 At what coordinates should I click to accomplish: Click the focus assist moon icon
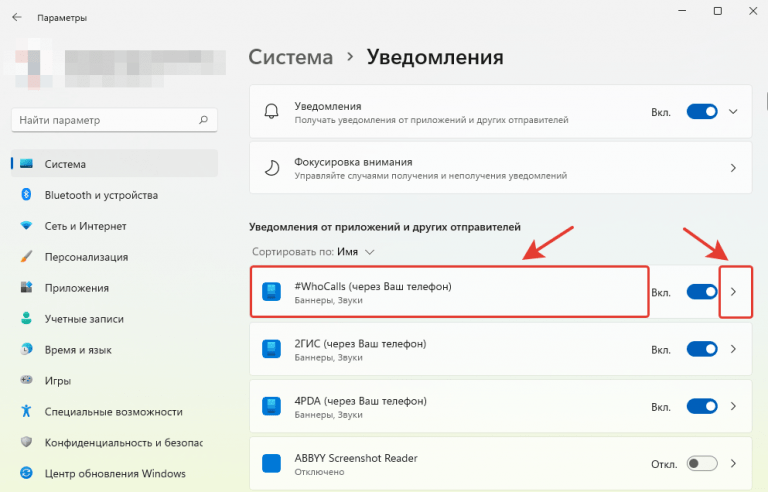(x=271, y=168)
